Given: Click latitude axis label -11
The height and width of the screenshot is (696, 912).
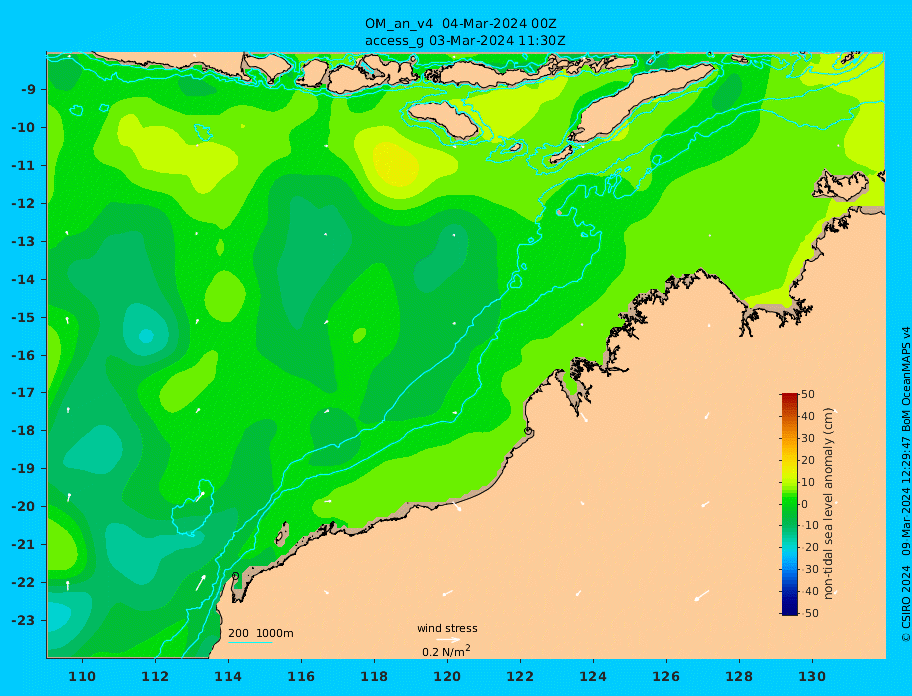Looking at the screenshot, I should [23, 166].
